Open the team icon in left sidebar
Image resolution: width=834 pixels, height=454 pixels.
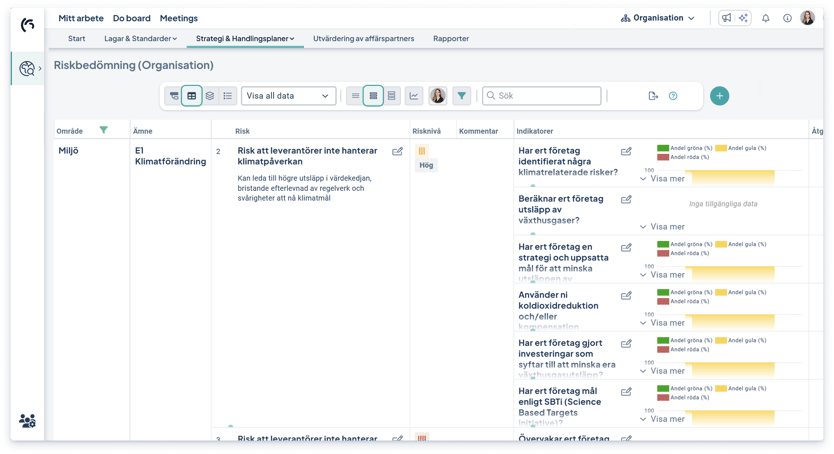pos(27,421)
